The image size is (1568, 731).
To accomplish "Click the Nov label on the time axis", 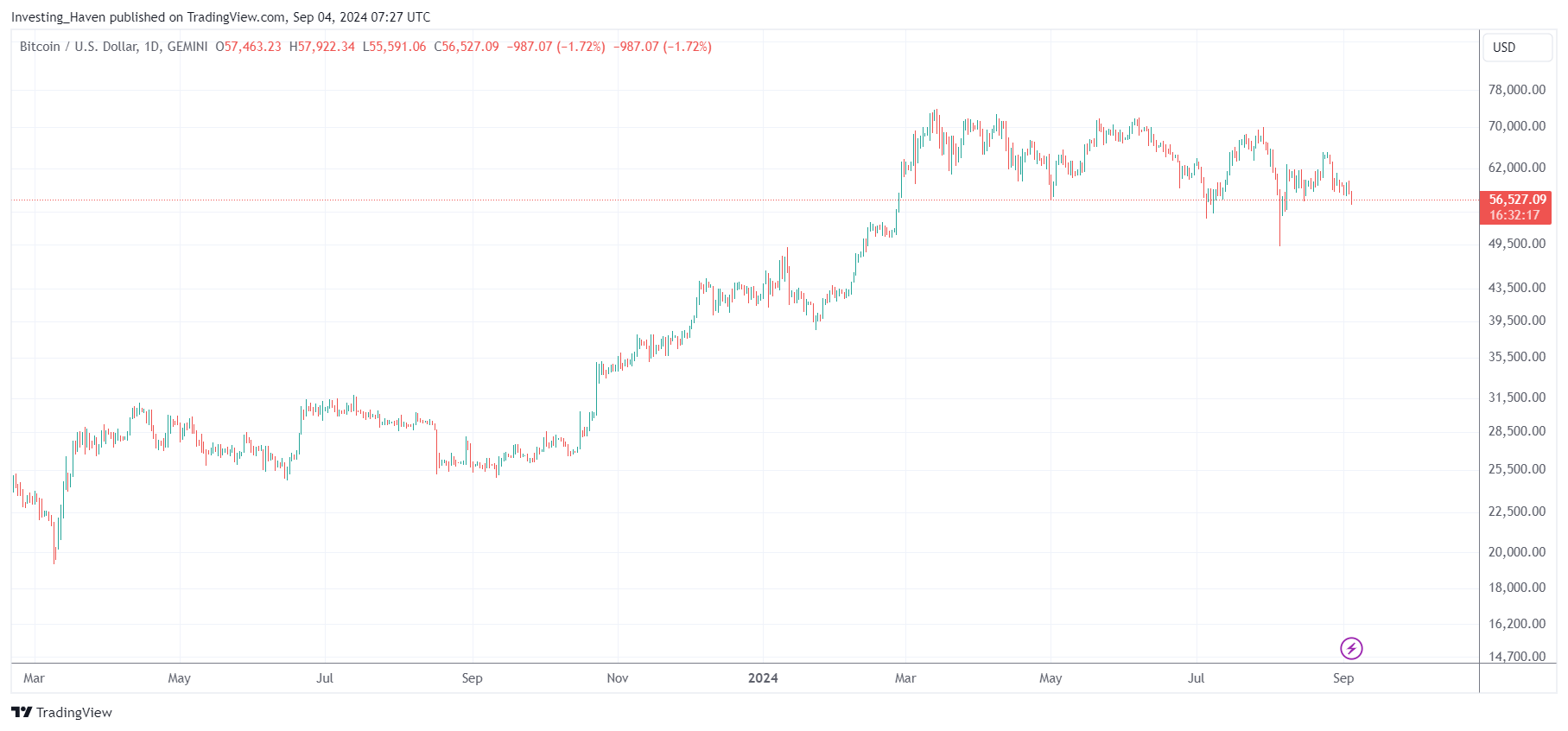I will pyautogui.click(x=618, y=678).
